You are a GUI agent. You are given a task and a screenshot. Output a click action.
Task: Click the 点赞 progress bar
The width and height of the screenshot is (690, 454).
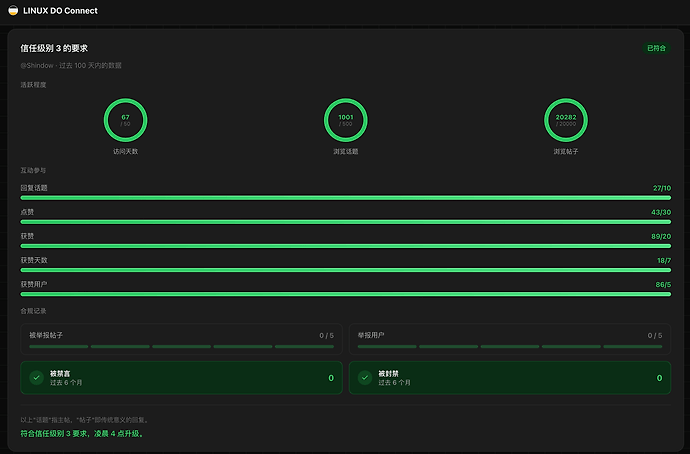(x=345, y=222)
